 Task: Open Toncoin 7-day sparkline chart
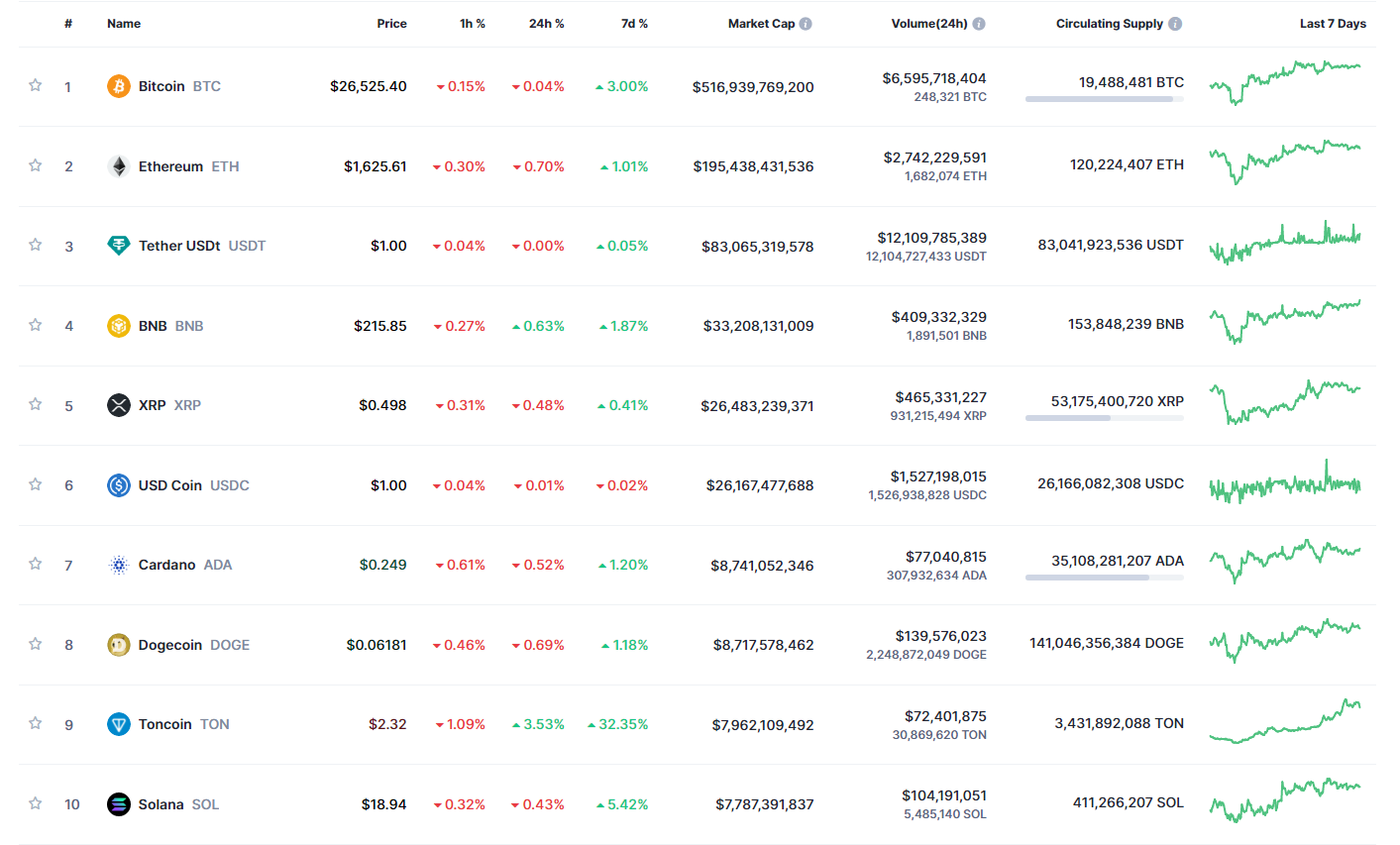coord(1285,721)
